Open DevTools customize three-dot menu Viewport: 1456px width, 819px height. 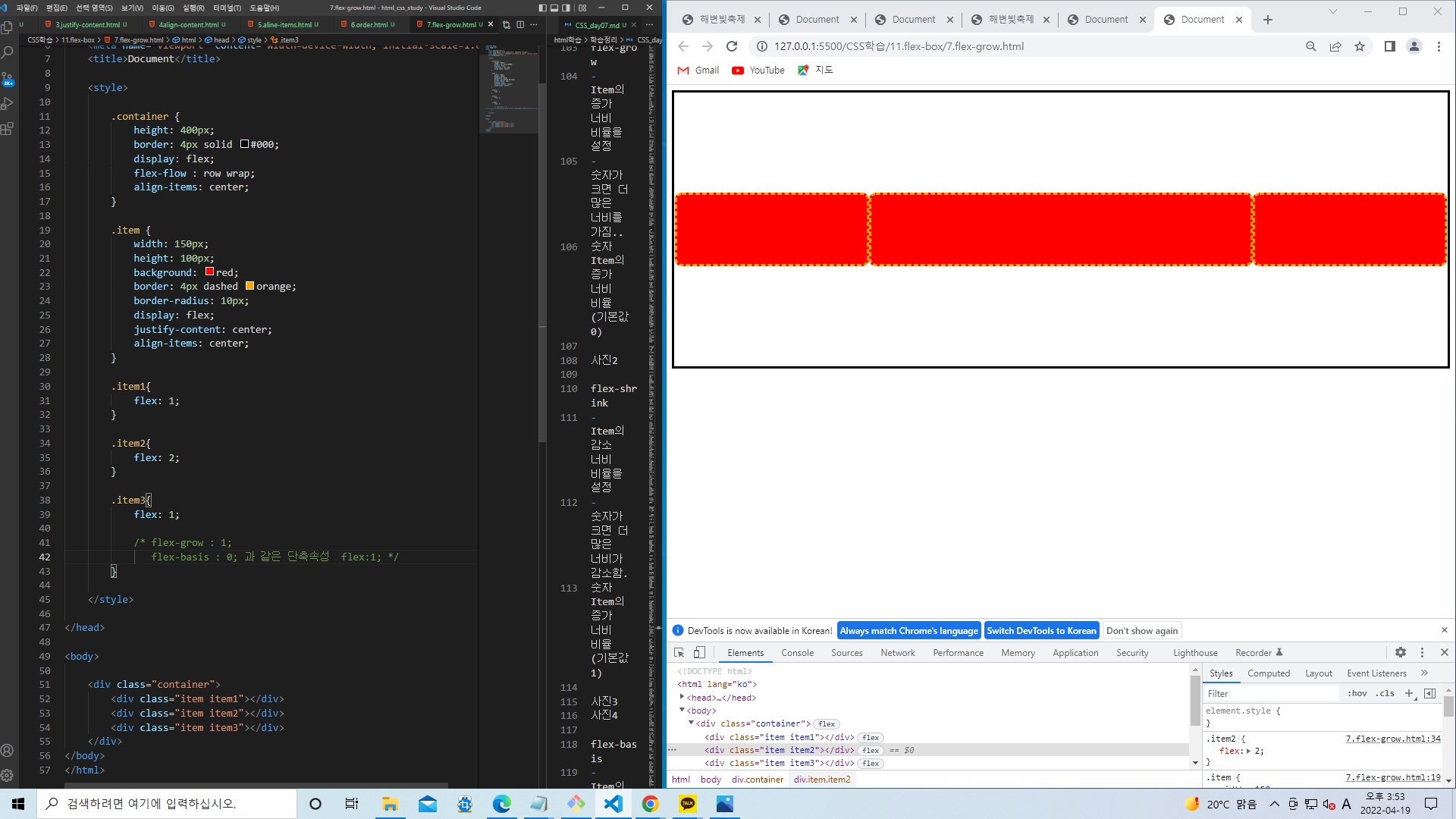tap(1423, 652)
